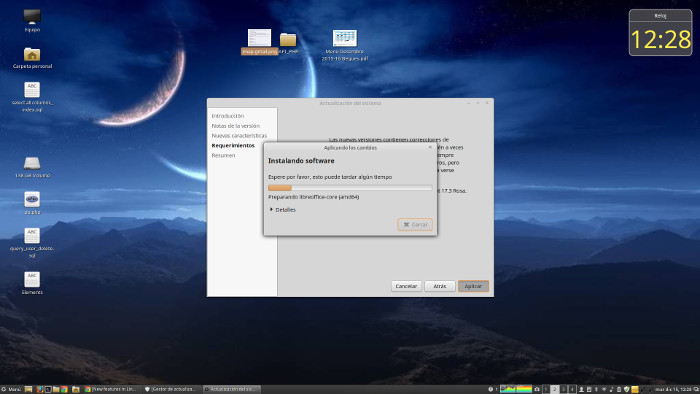Select the volume drive icon on the desktop
Screen dimensions: 700x394
point(32,167)
